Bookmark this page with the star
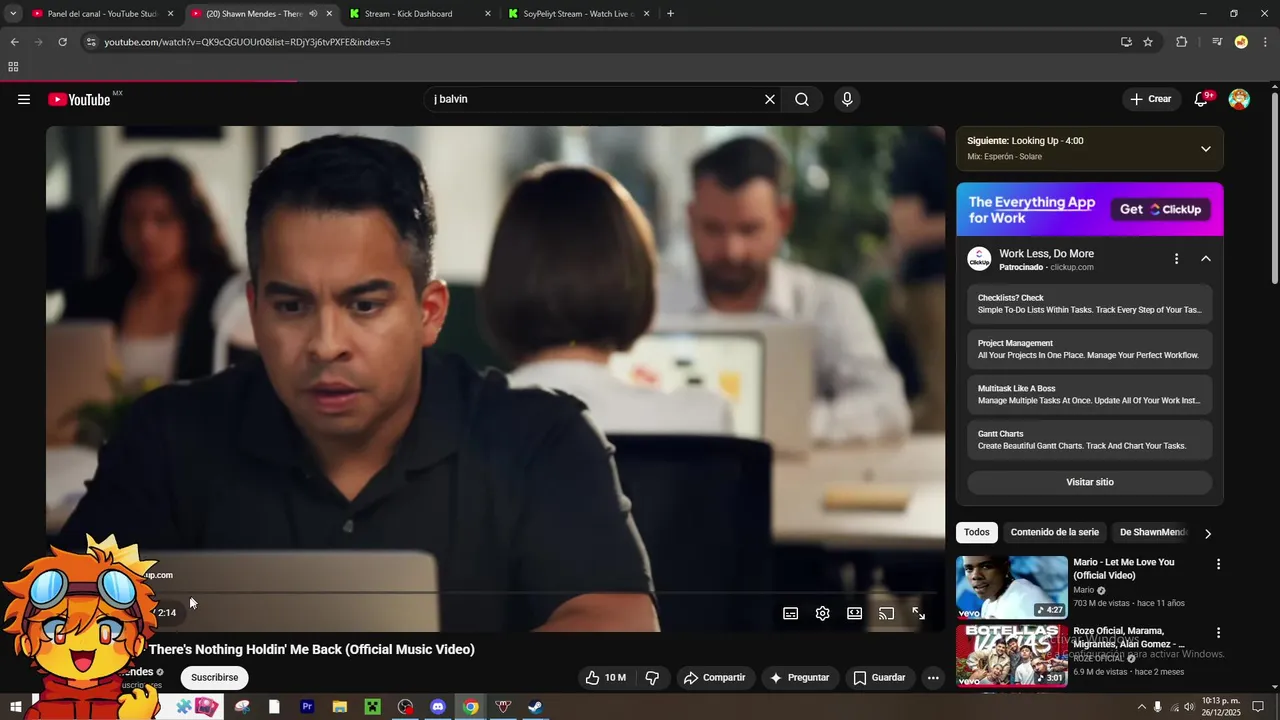Viewport: 1280px width, 720px height. pyautogui.click(x=1148, y=42)
